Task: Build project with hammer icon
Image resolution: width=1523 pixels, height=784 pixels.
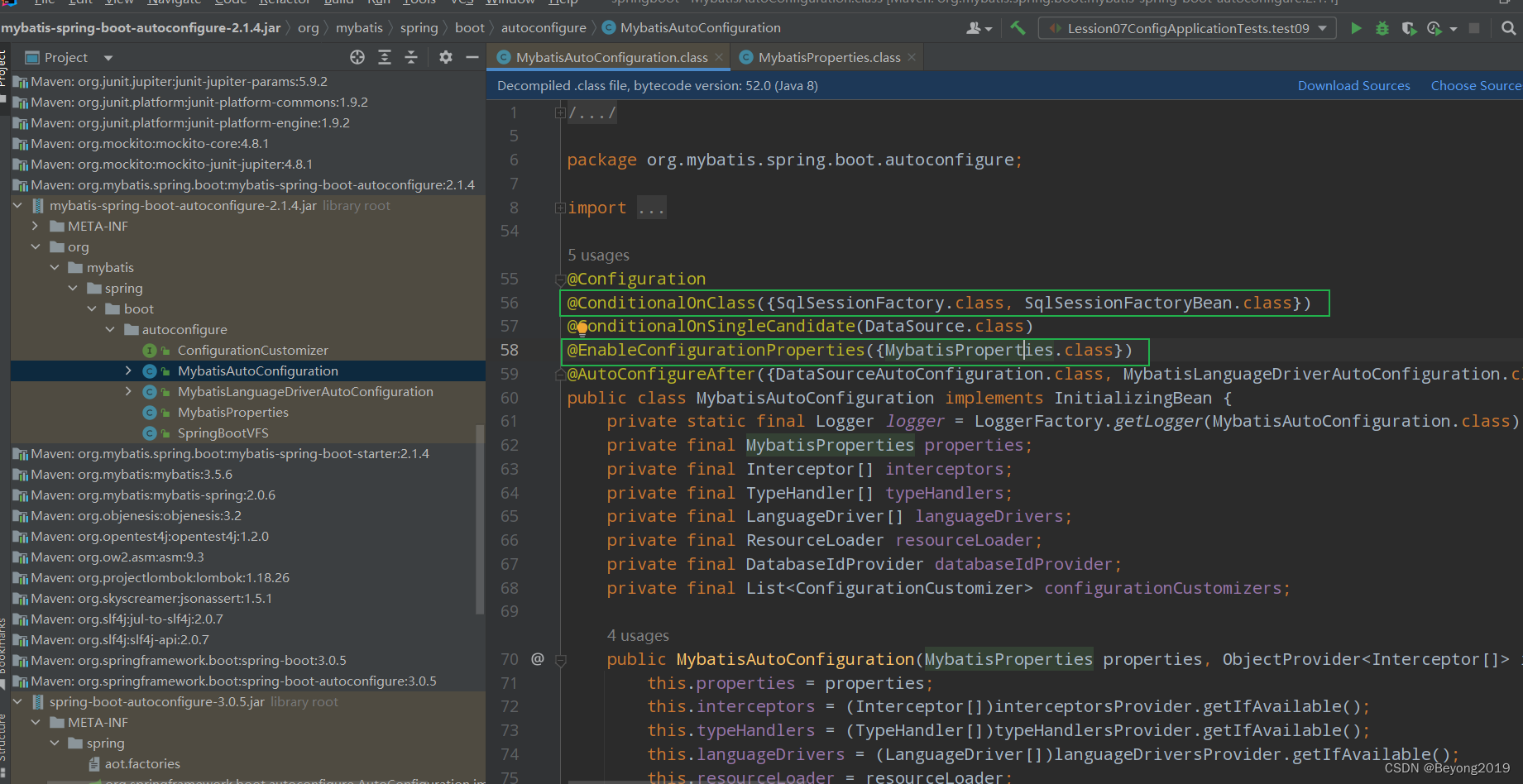Action: (1018, 28)
